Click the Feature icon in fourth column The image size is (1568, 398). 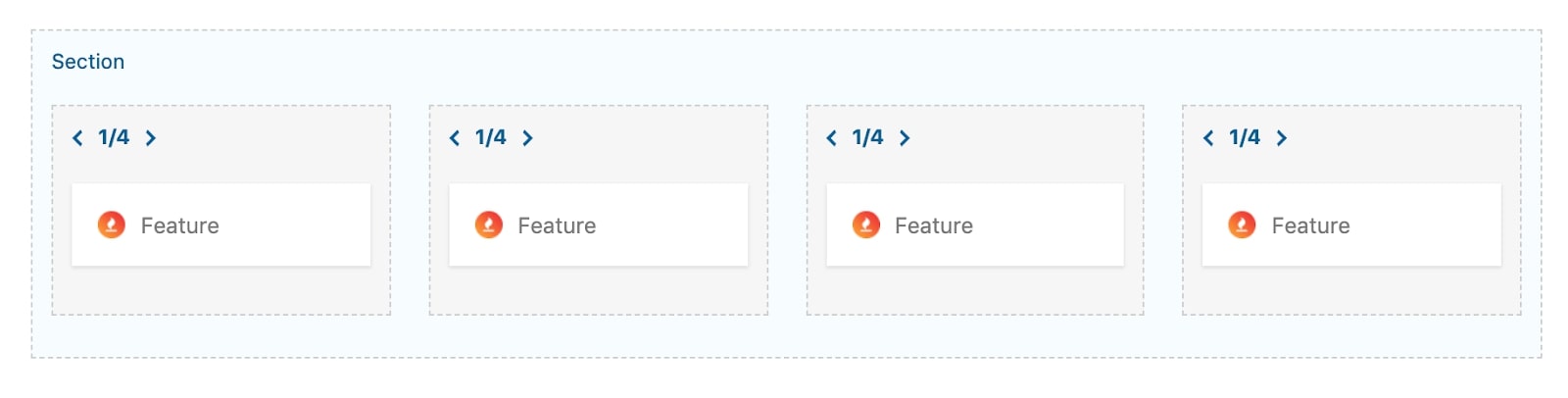(x=1242, y=225)
